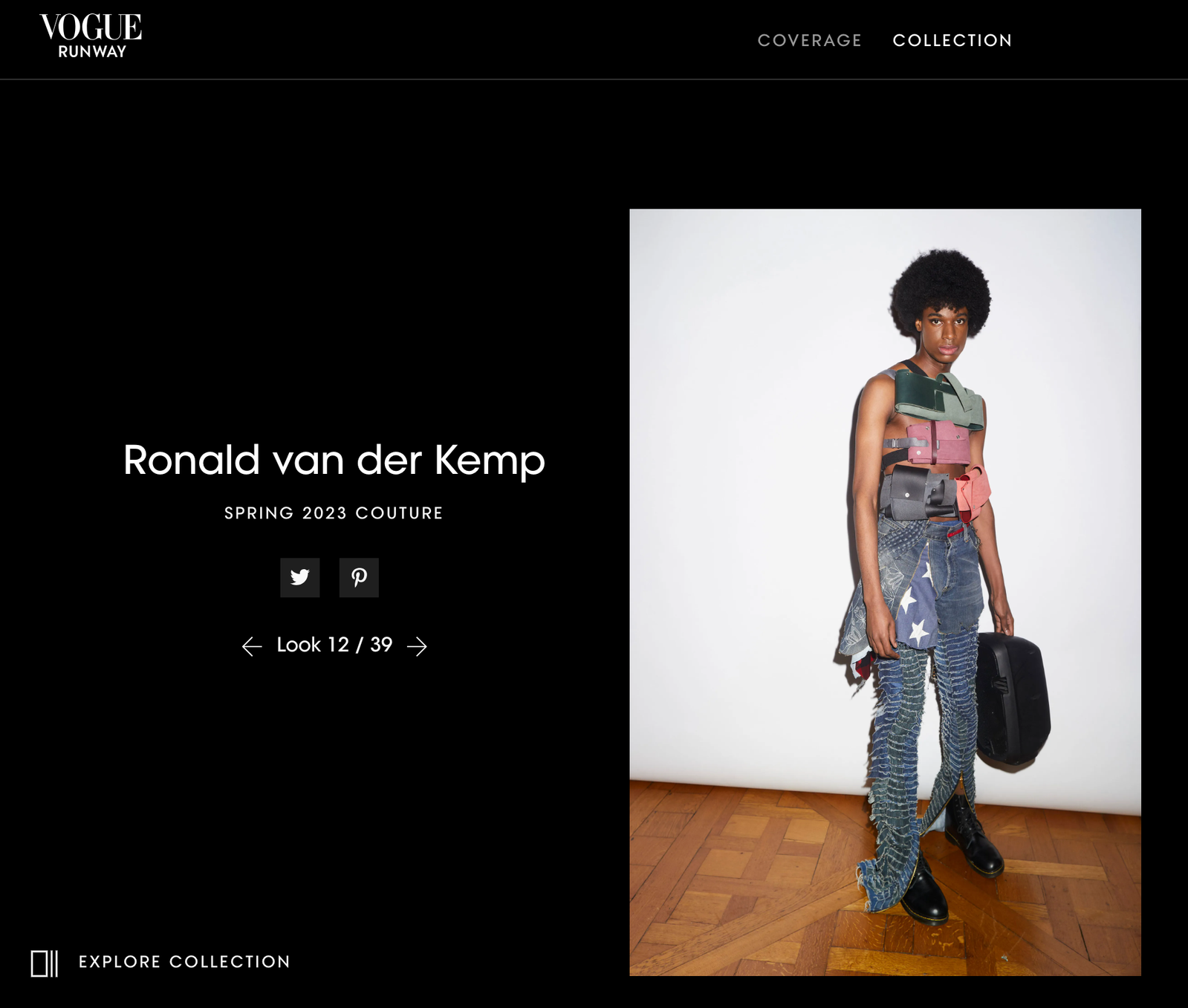Open the Explore Collection link
The width and height of the screenshot is (1188, 1008).
click(184, 962)
